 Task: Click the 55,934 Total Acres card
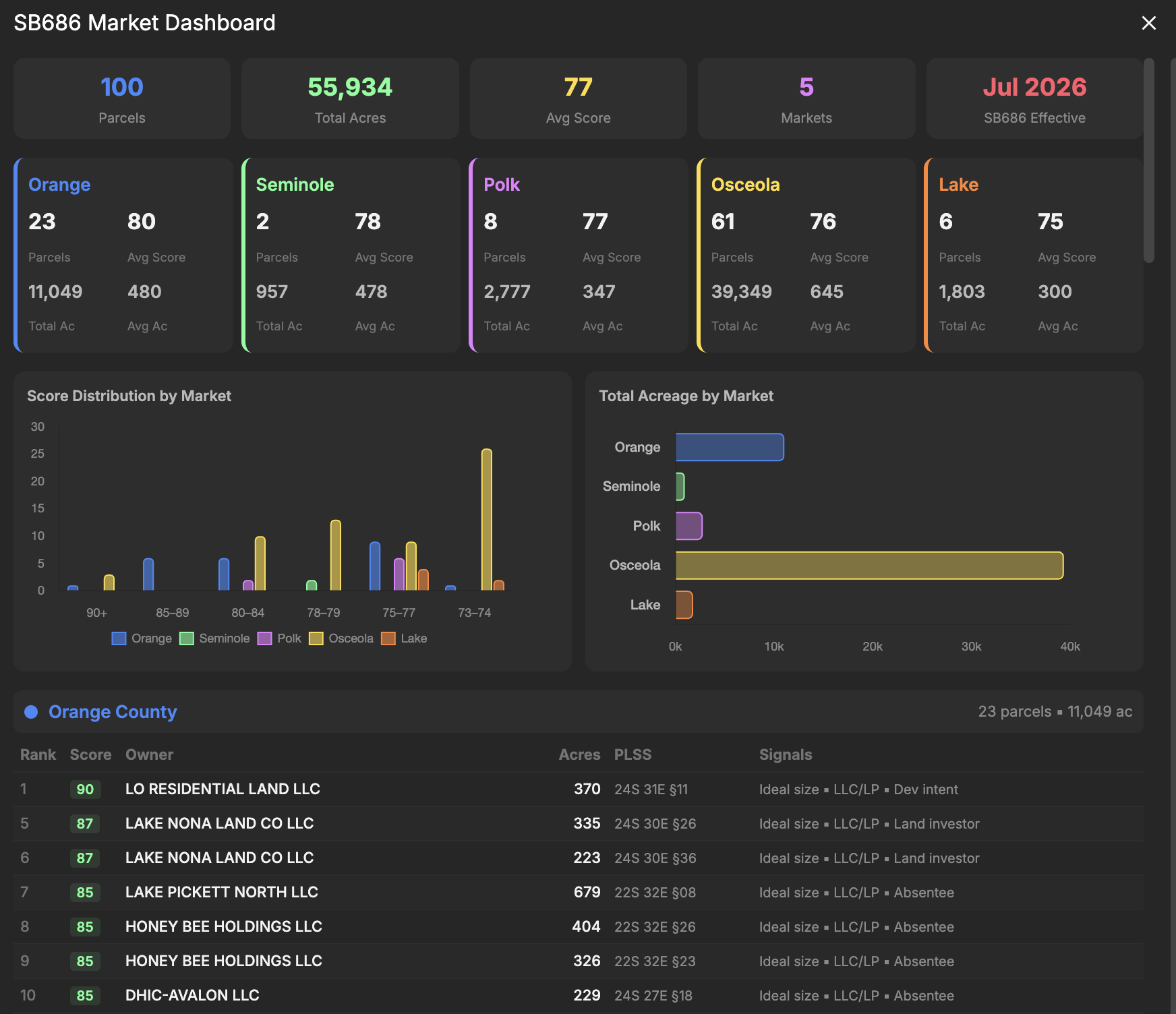coord(350,98)
